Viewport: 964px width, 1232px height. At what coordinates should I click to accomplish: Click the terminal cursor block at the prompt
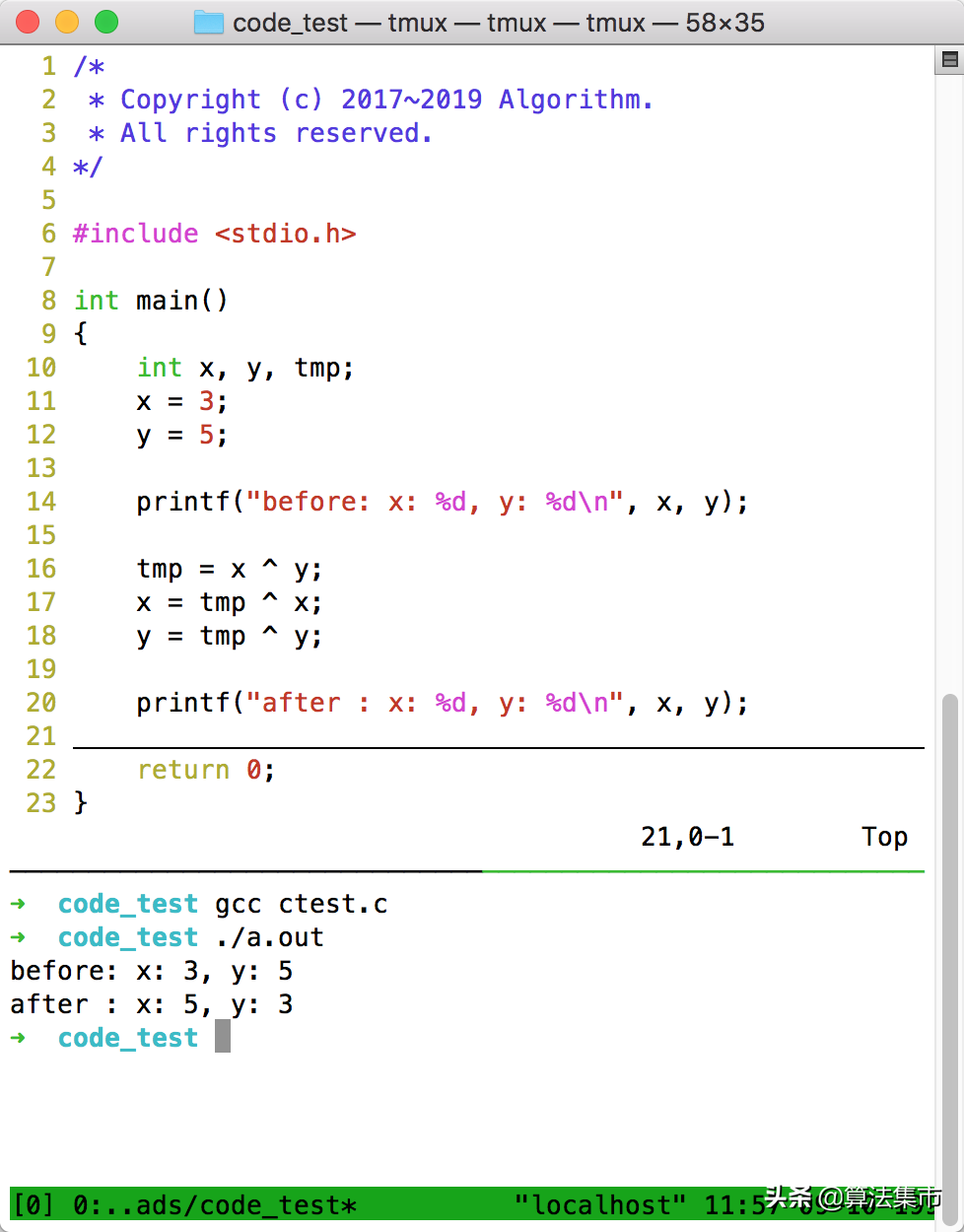[x=223, y=1037]
